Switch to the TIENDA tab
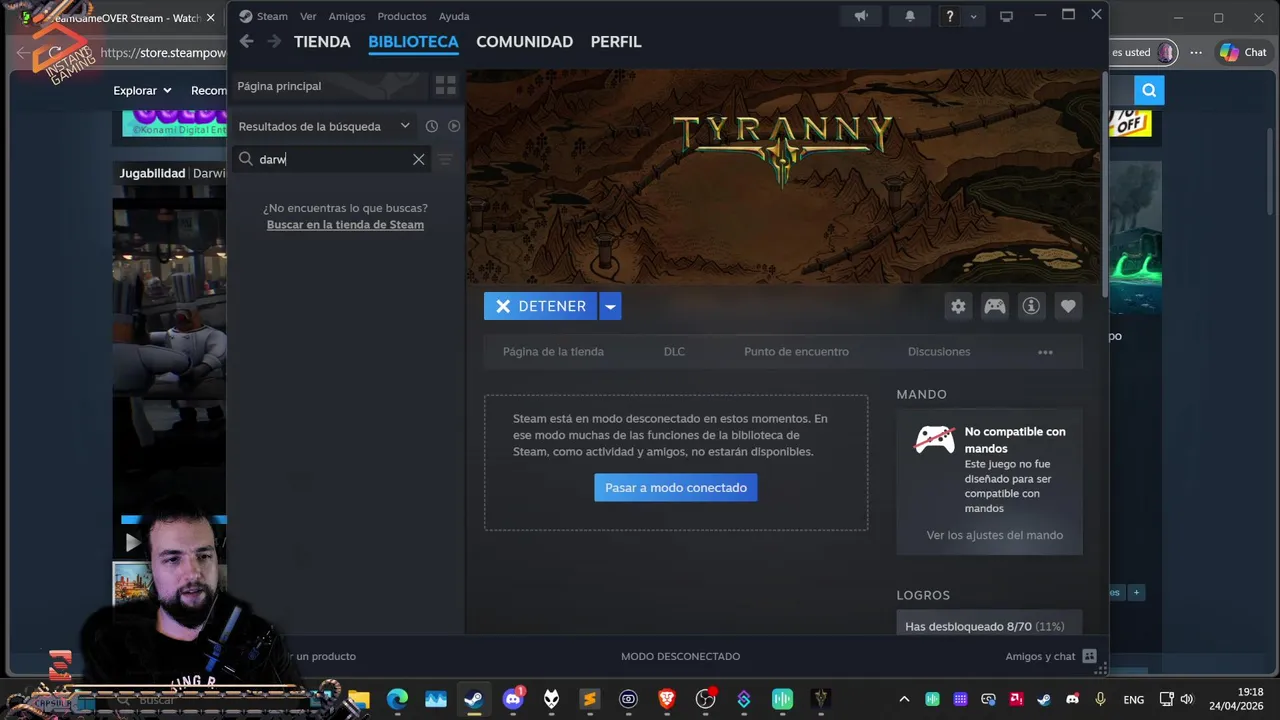Screen dimensions: 1280x720 click(322, 41)
